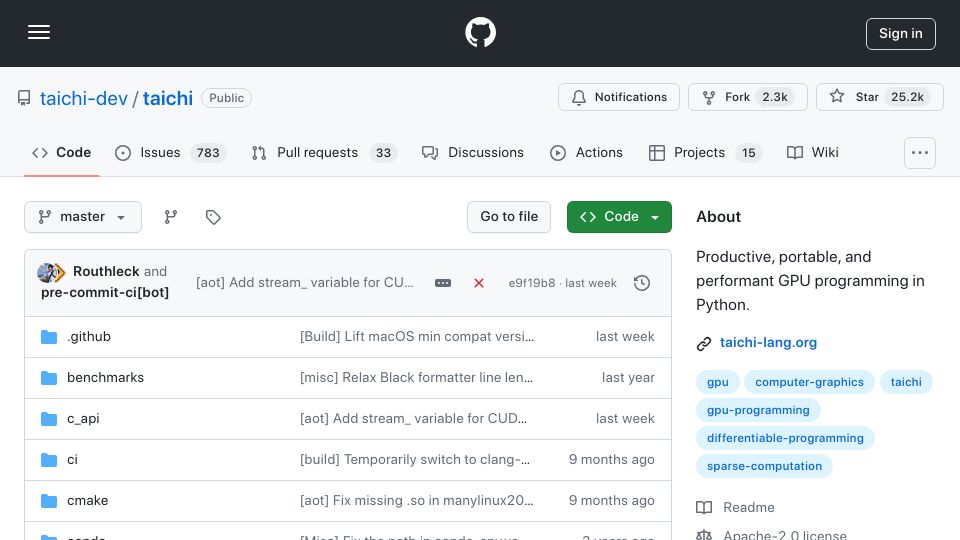Star the taichi repository
Image resolution: width=960 pixels, height=540 pixels.
coord(879,97)
